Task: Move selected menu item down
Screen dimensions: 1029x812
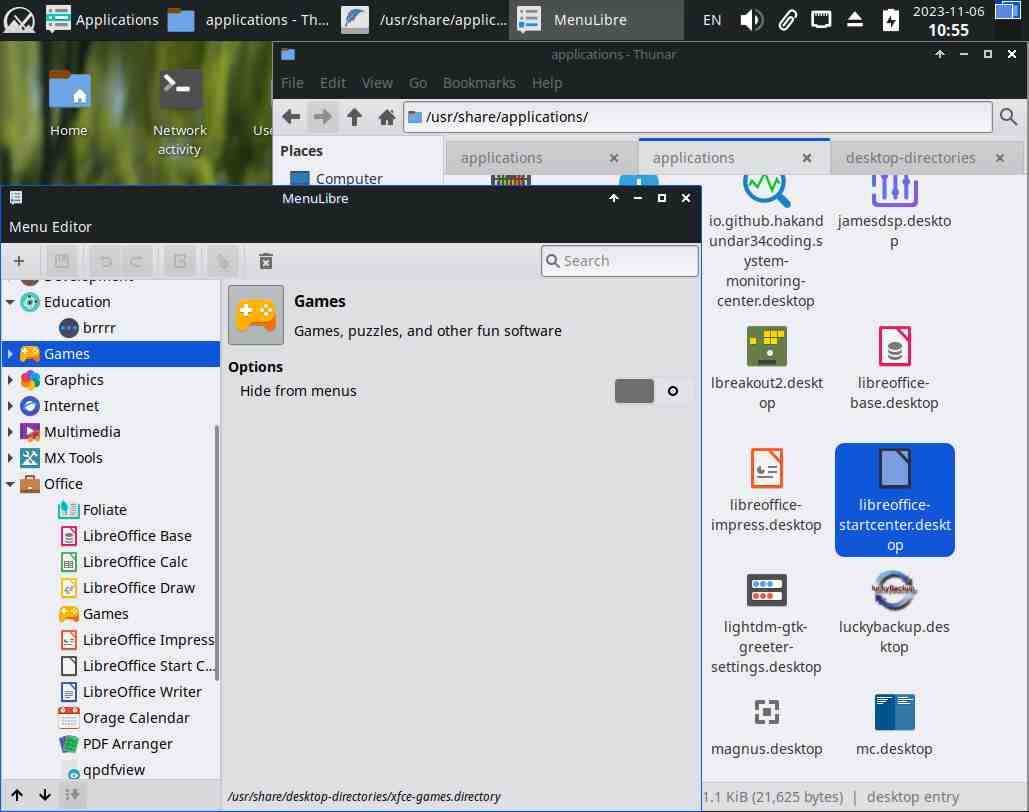Action: click(45, 795)
